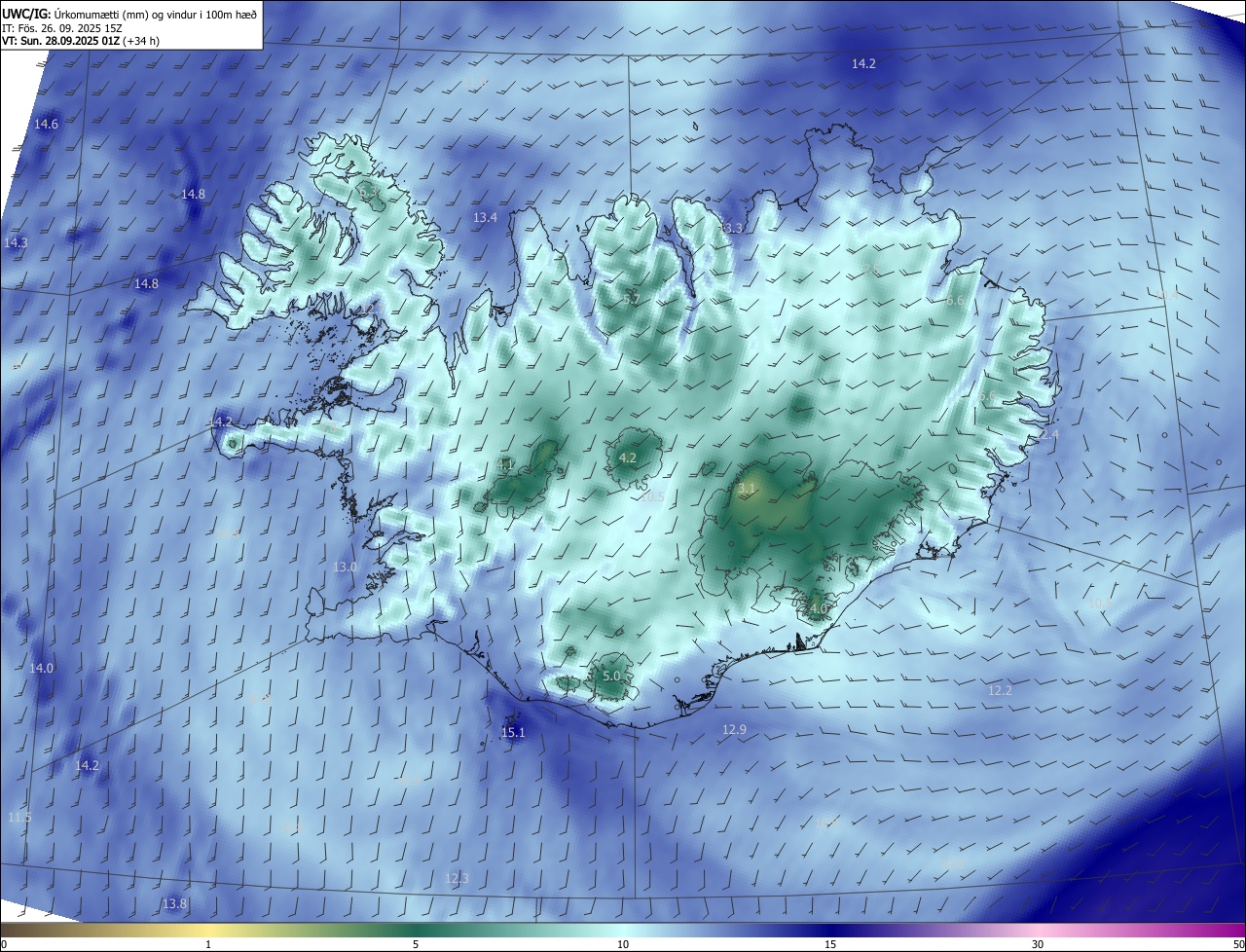
Task: Click the 14.6 value on the map
Action: pyautogui.click(x=46, y=124)
